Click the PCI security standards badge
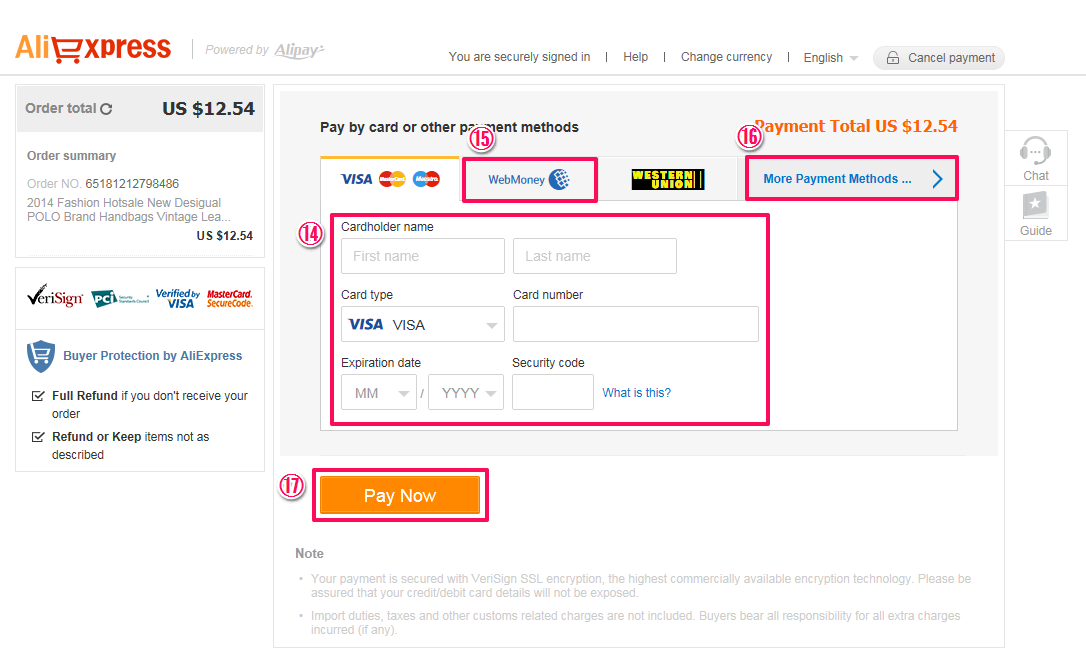Viewport: 1086px width, 654px height. (120, 299)
